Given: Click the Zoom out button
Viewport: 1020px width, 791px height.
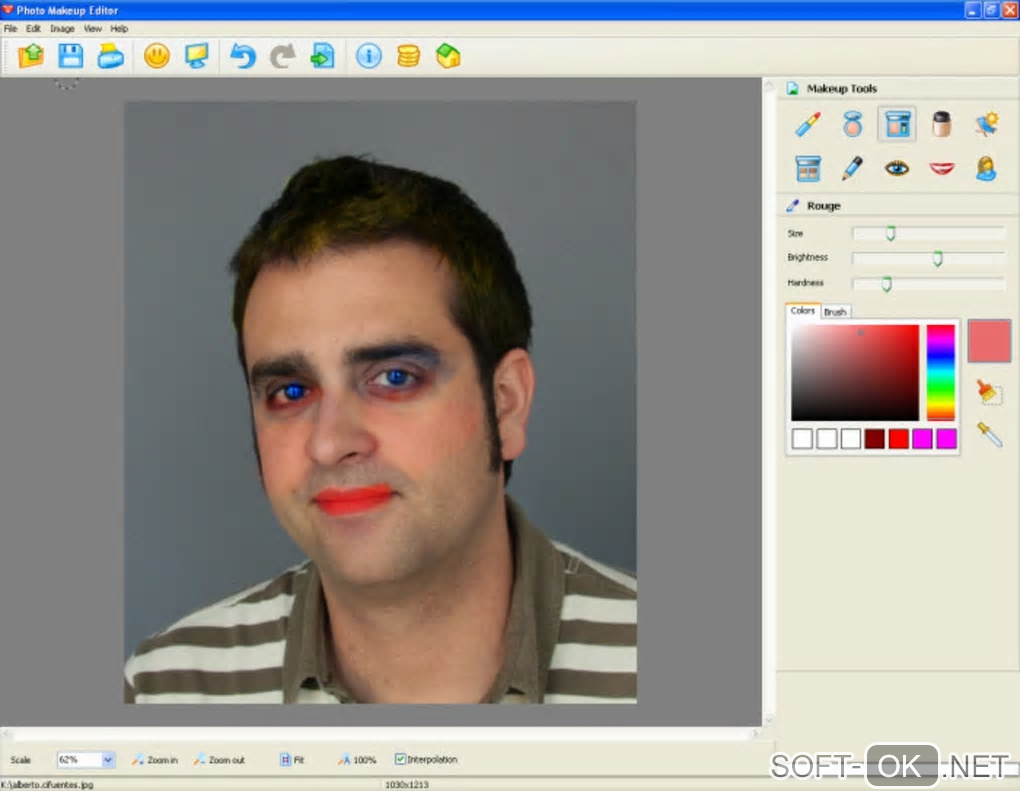Looking at the screenshot, I should click(220, 759).
